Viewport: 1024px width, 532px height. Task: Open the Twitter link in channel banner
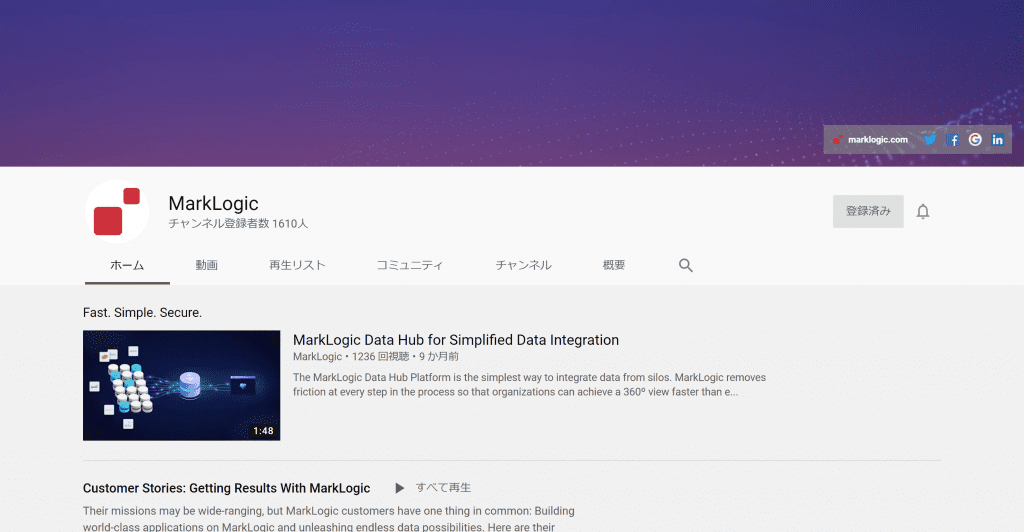coord(930,139)
